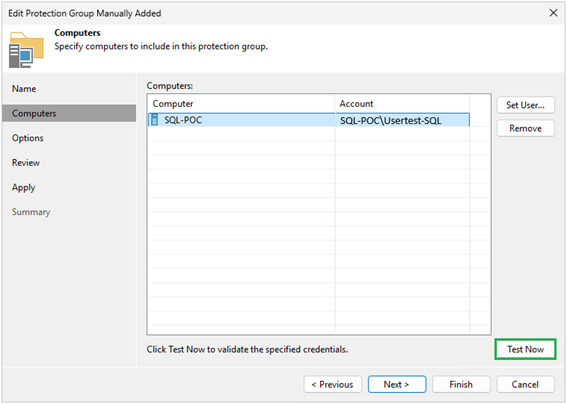This screenshot has height=404, width=567.
Task: Sort by the Account column header
Action: (x=402, y=104)
